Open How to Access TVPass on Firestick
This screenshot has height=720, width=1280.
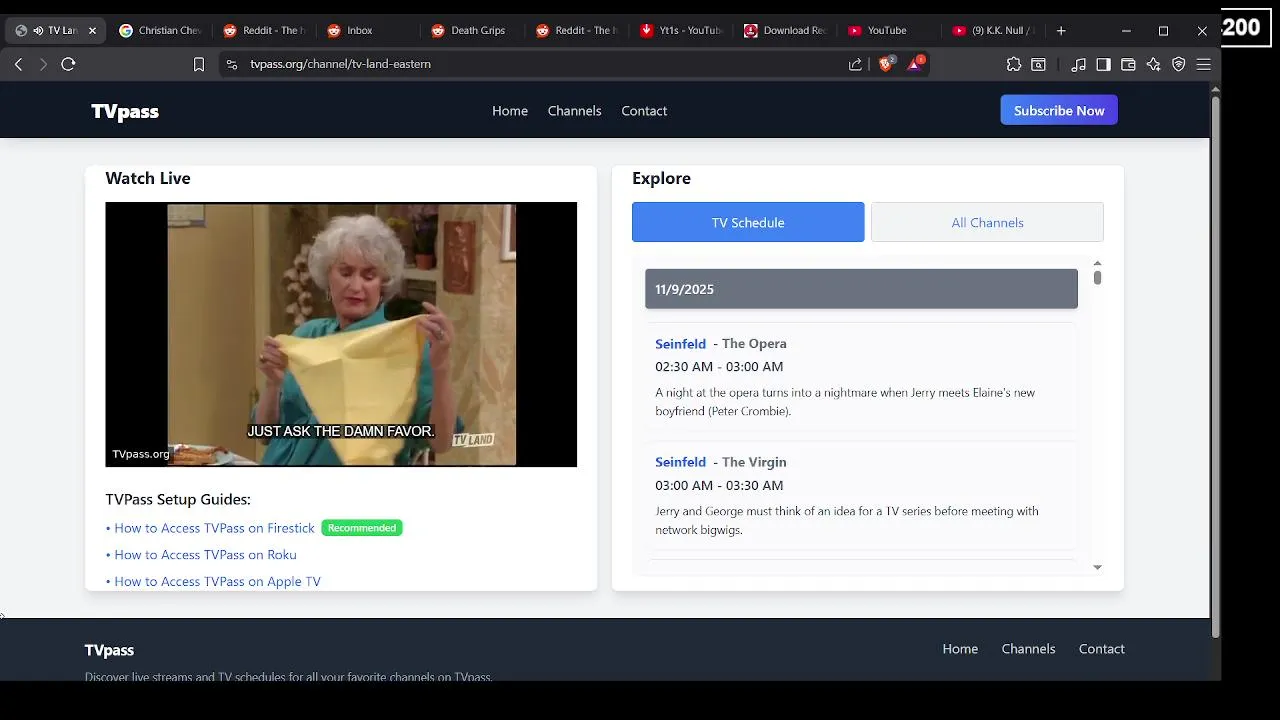point(214,528)
